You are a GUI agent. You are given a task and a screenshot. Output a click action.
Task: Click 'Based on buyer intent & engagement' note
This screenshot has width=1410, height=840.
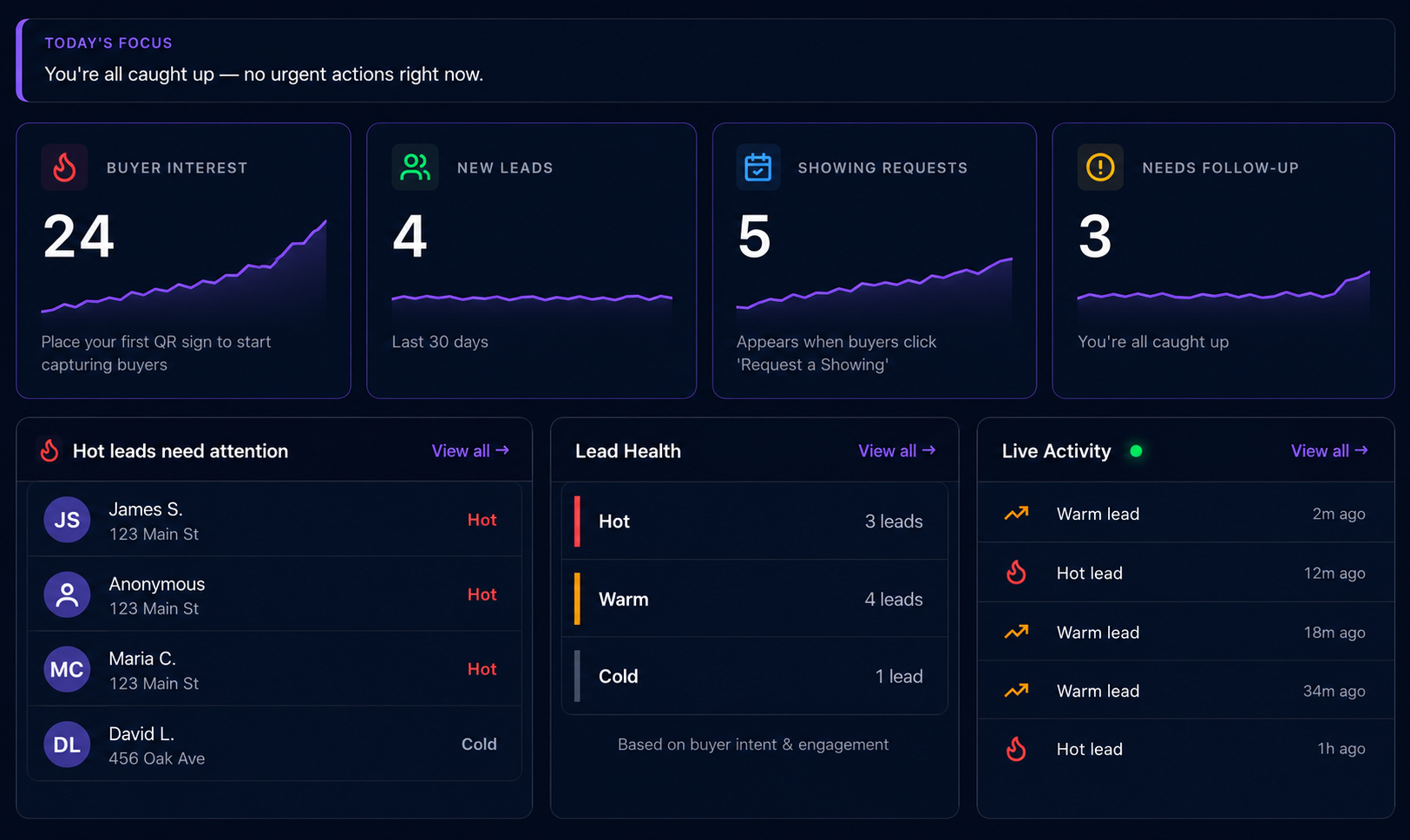[x=753, y=745]
